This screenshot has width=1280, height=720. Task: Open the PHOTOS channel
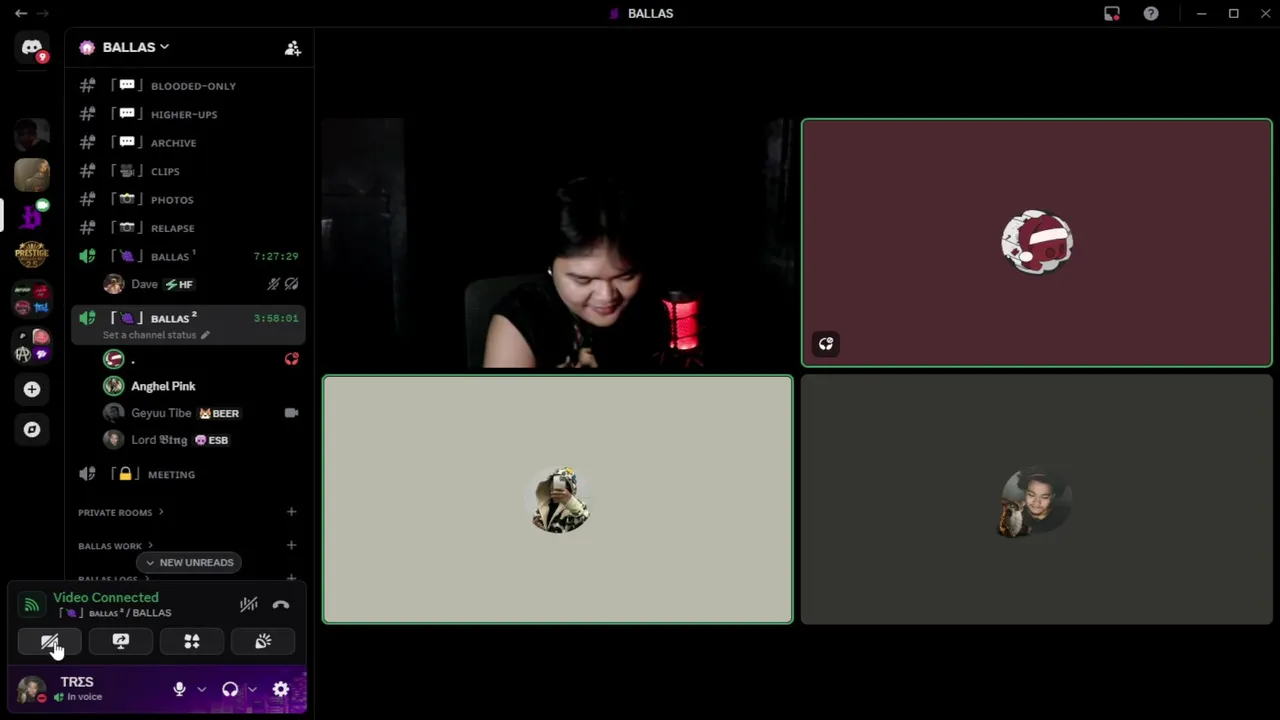(188, 200)
